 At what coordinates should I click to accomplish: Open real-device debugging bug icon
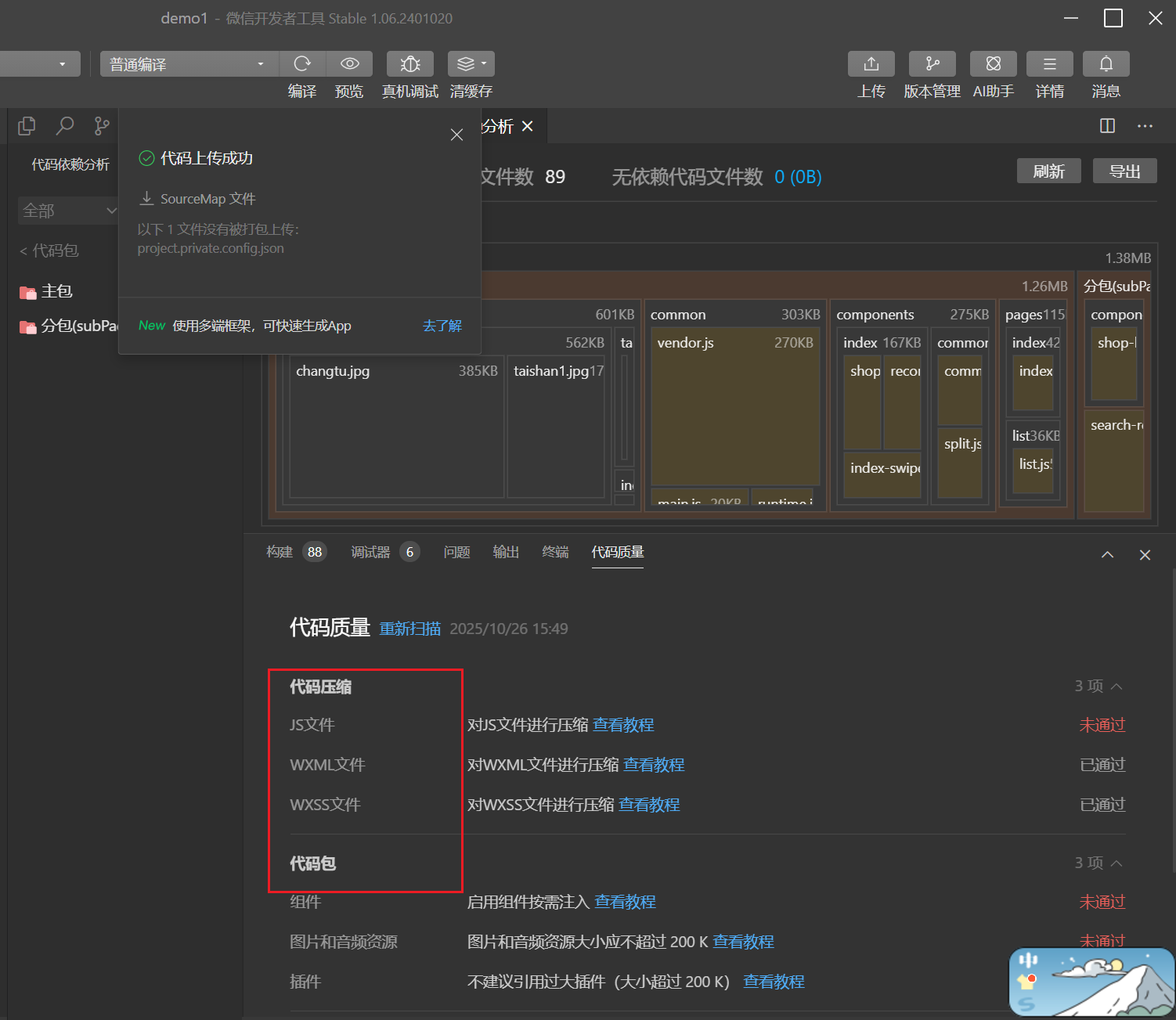[410, 64]
